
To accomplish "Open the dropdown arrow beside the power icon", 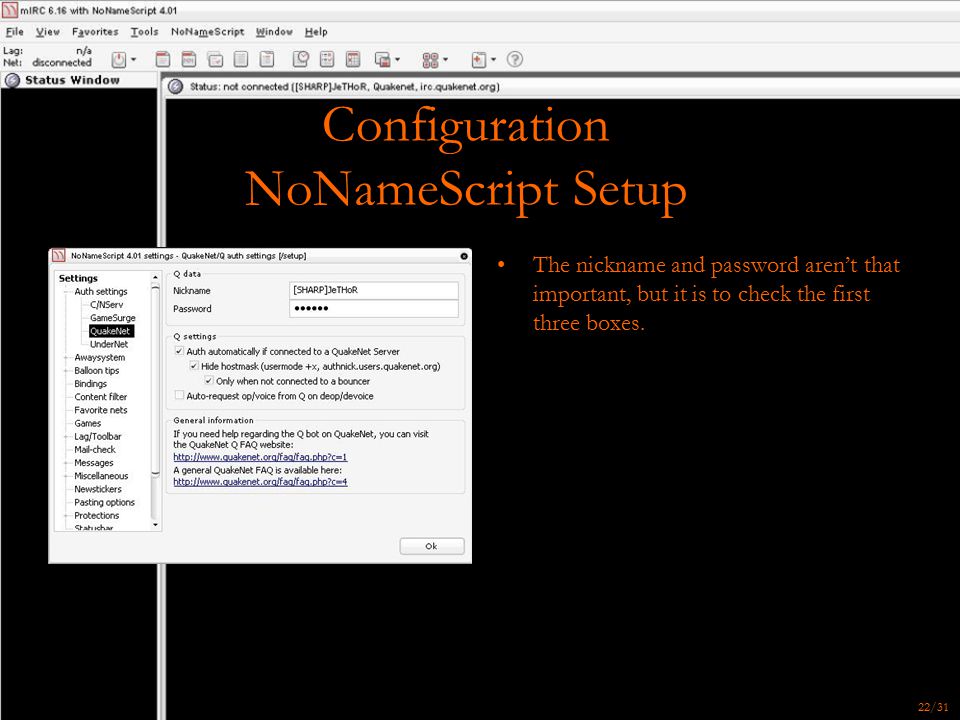I will [x=133, y=59].
